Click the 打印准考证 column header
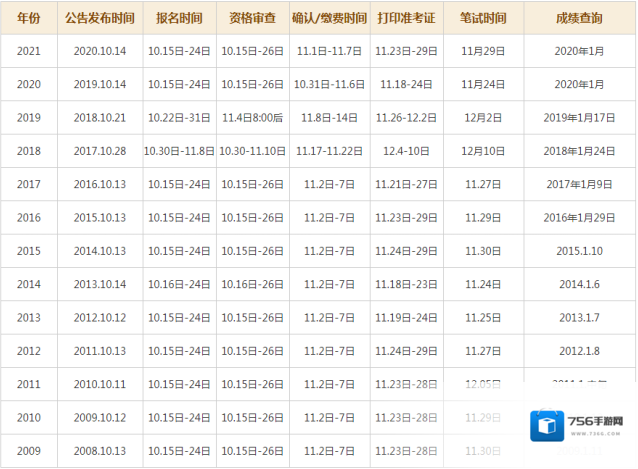Viewport: 638px width, 469px height. [x=406, y=18]
